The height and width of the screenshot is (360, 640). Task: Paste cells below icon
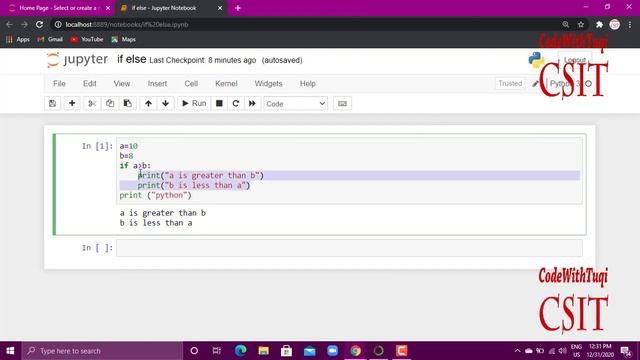tap(128, 104)
